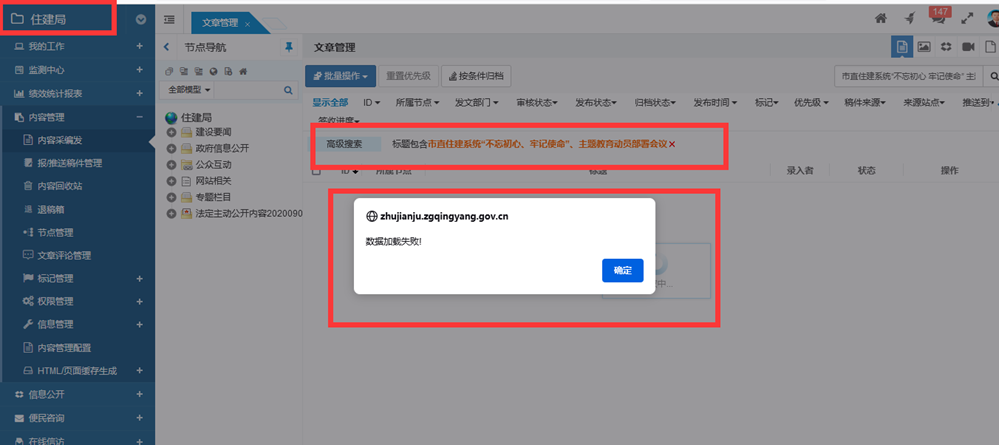
Task: Click node filter text input field
Action: coord(247,90)
